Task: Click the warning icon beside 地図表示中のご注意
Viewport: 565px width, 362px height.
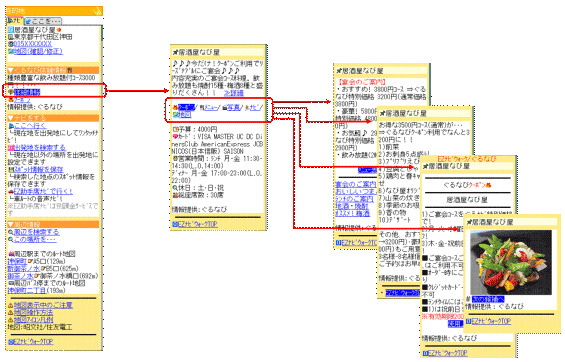Action: point(10,305)
